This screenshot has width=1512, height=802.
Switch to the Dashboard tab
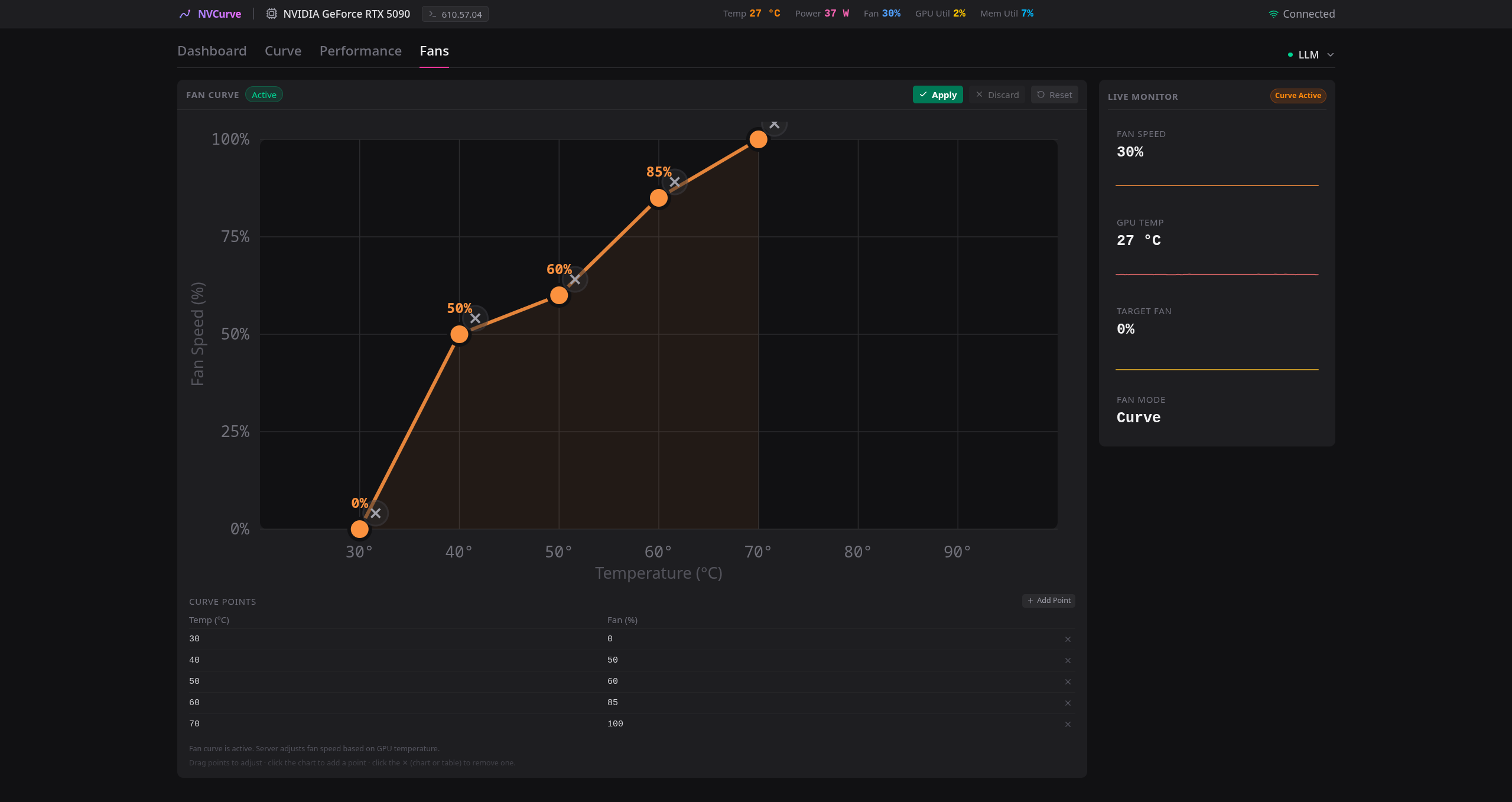(212, 51)
